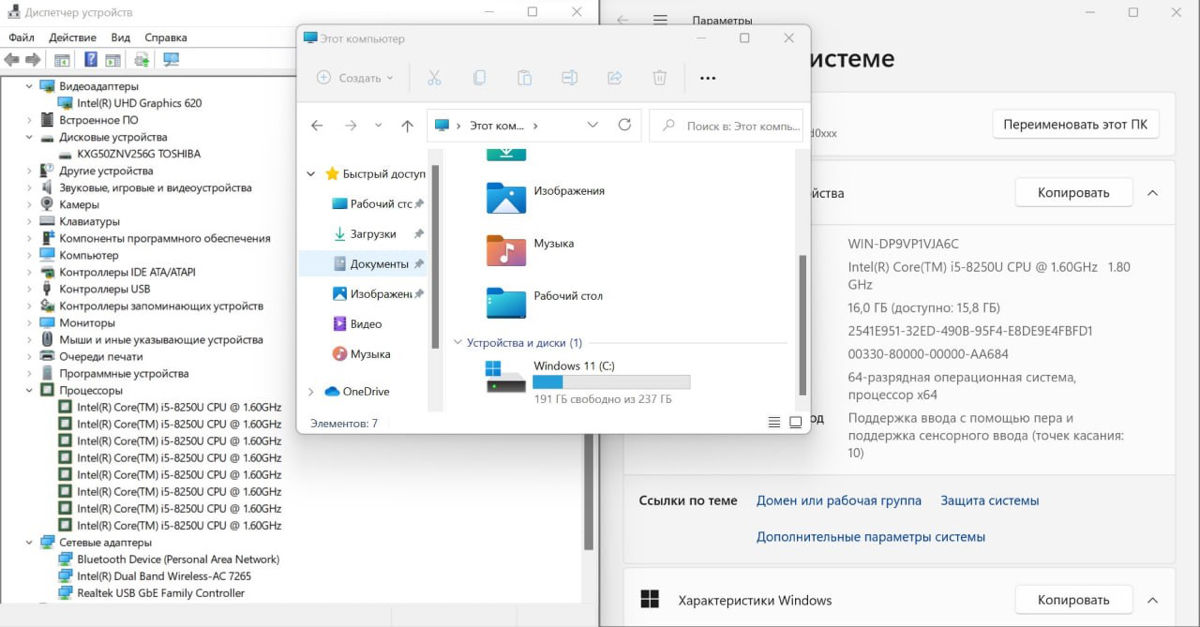Click the refresh icon in Explorer's address bar
This screenshot has width=1200, height=627.
[x=625, y=125]
